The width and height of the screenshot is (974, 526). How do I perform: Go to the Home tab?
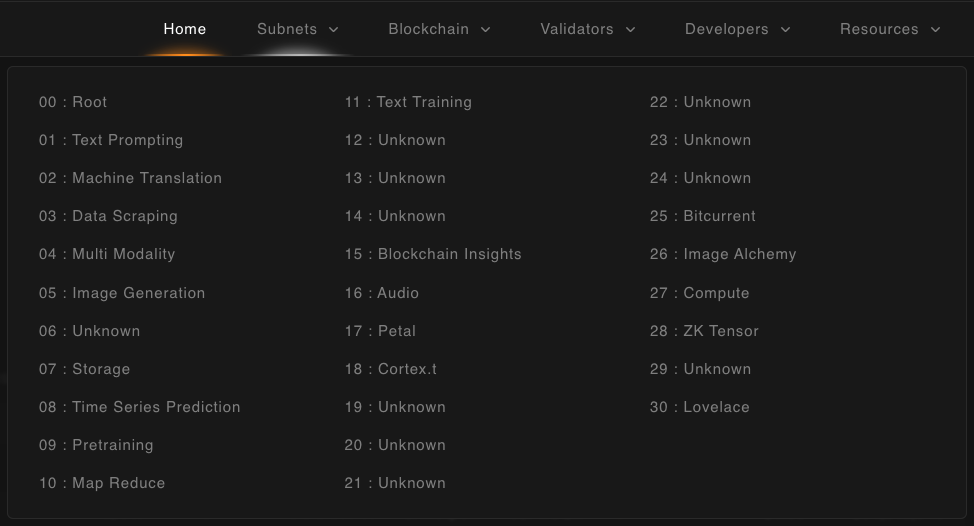pyautogui.click(x=185, y=29)
